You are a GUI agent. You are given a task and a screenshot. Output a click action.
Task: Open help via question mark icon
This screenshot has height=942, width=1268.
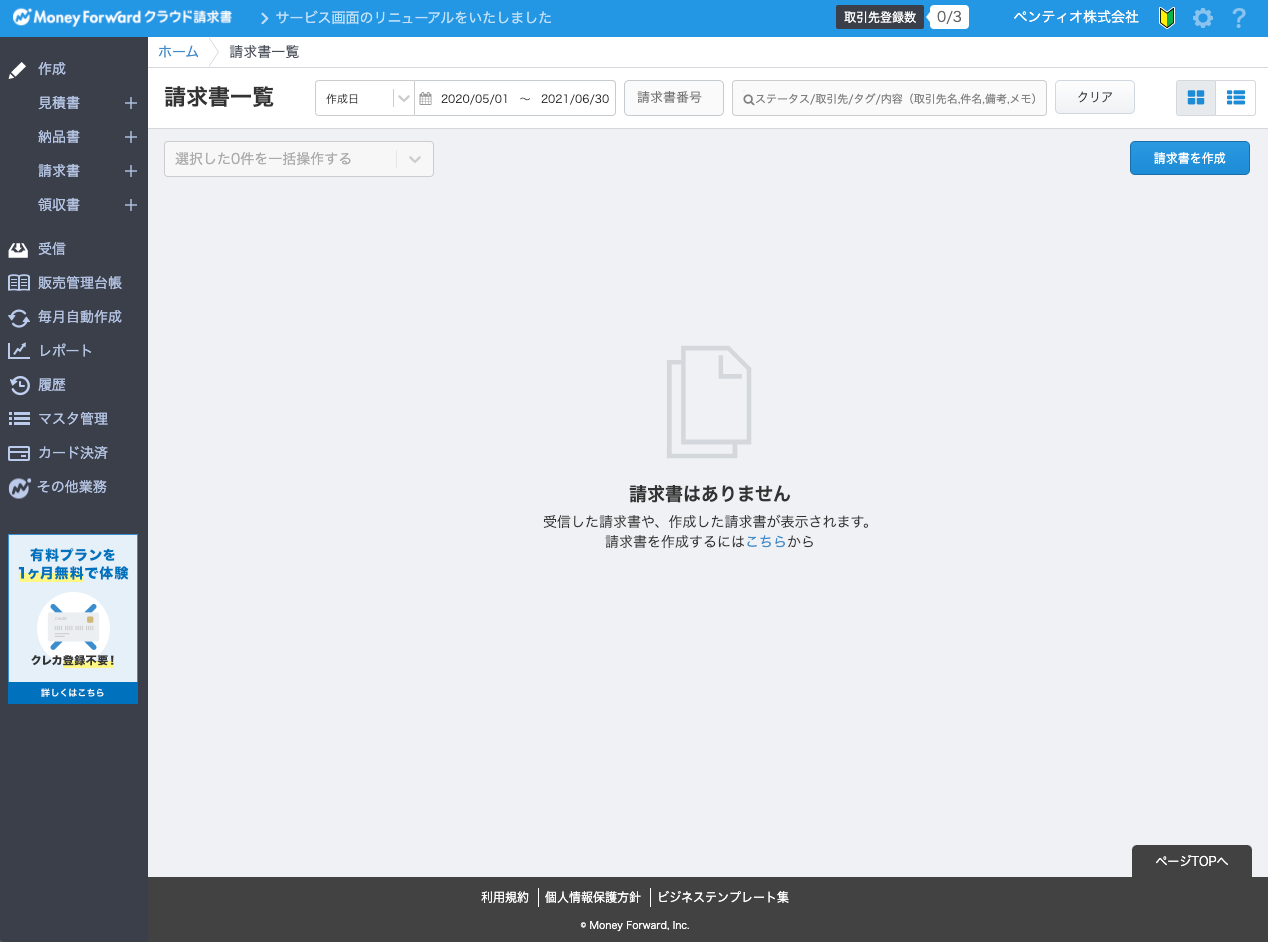pos(1239,18)
